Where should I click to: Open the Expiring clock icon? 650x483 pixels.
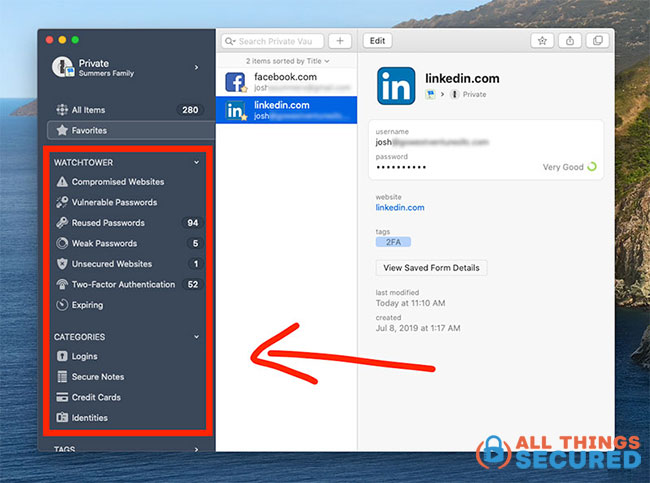[x=62, y=305]
